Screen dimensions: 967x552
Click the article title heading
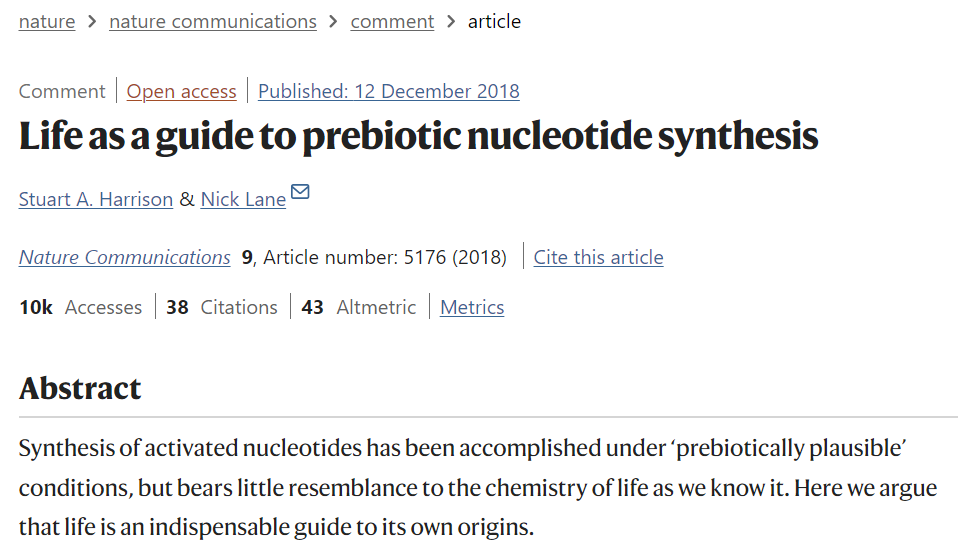click(418, 137)
